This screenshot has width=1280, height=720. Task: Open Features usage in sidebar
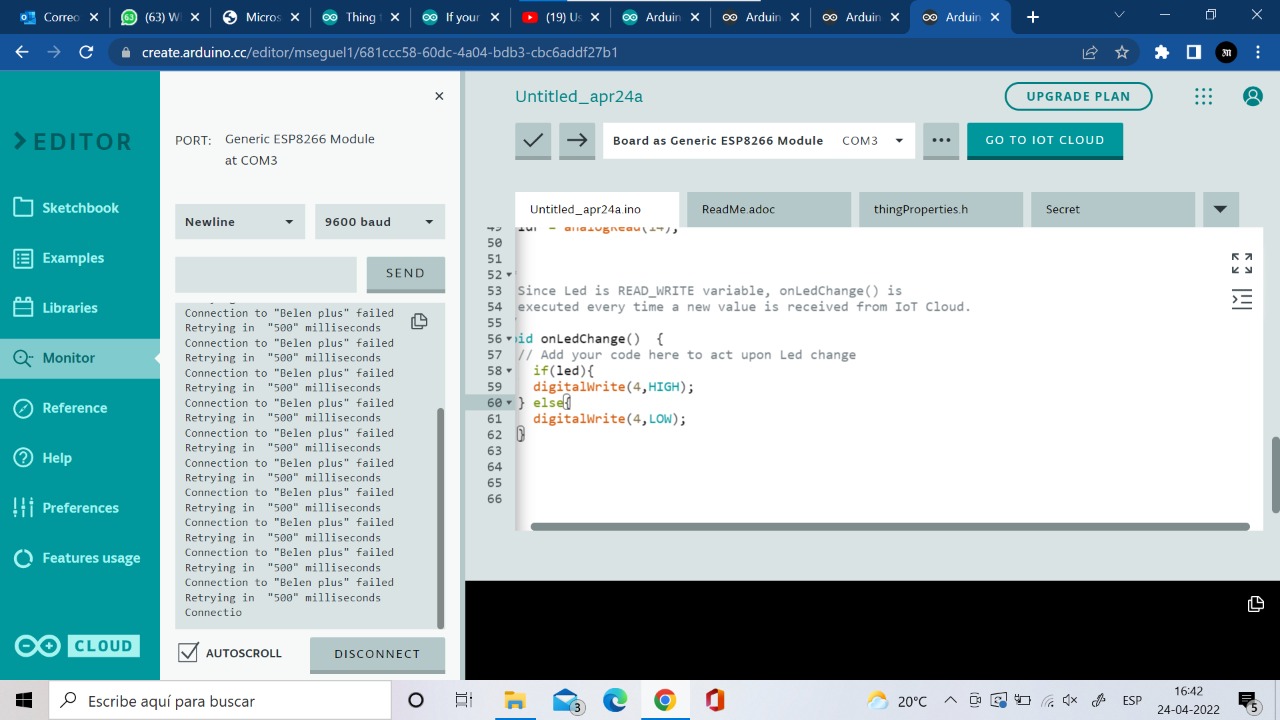click(80, 557)
